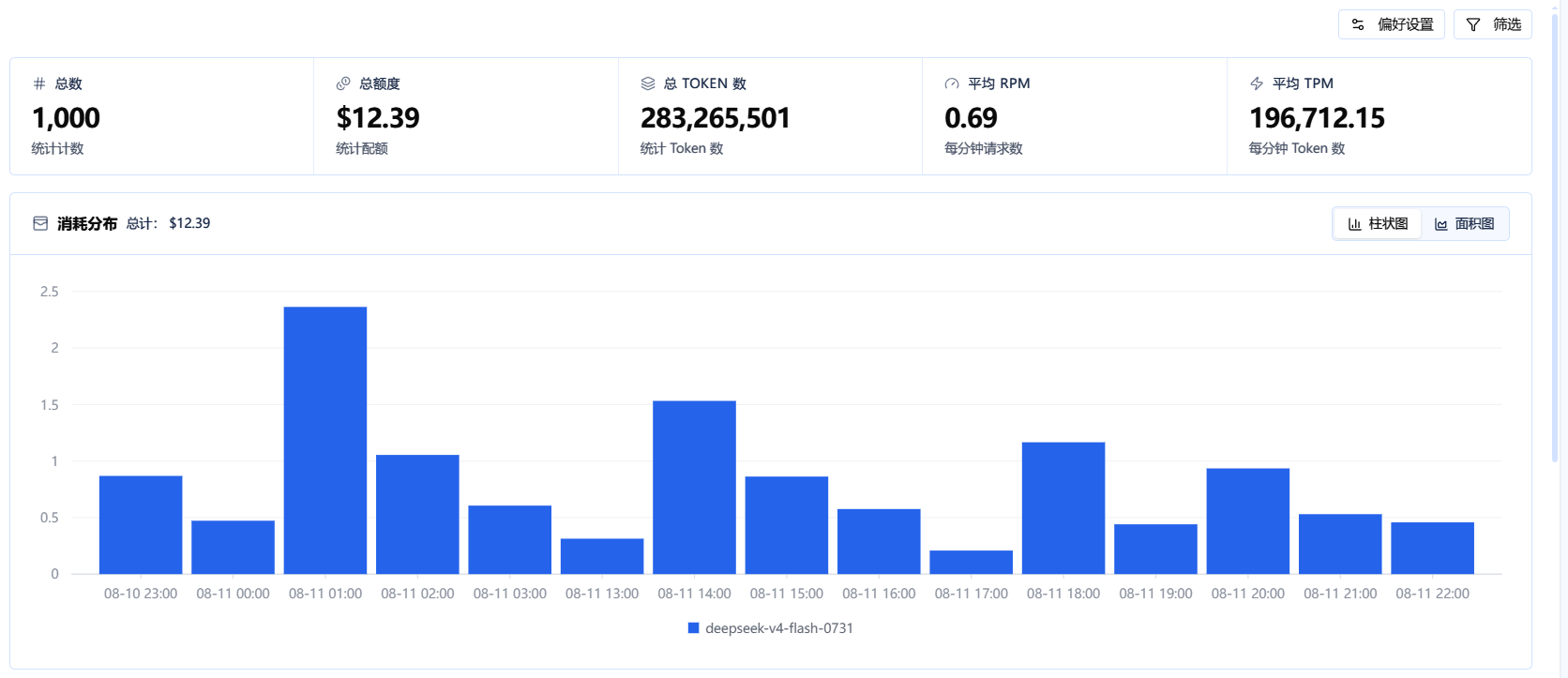Image resolution: width=1568 pixels, height=678 pixels.
Task: Switch to the 柱状图 bar chart view
Action: [1378, 224]
